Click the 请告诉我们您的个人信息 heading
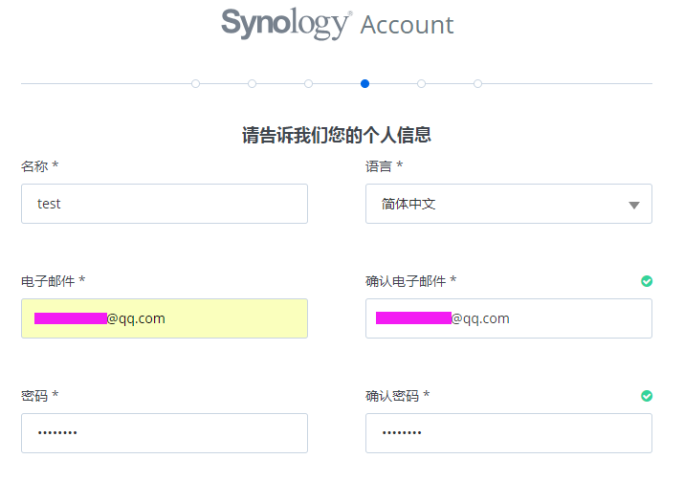The image size is (684, 481). [337, 135]
